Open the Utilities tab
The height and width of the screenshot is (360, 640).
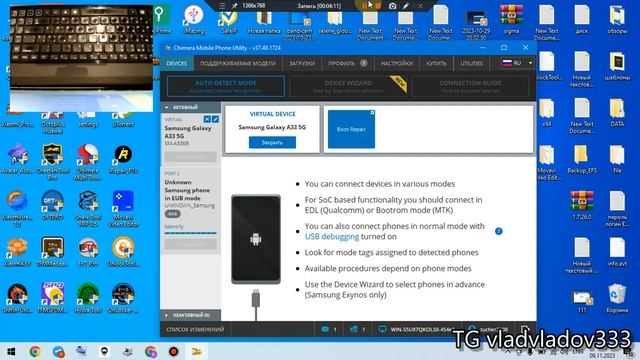[471, 63]
